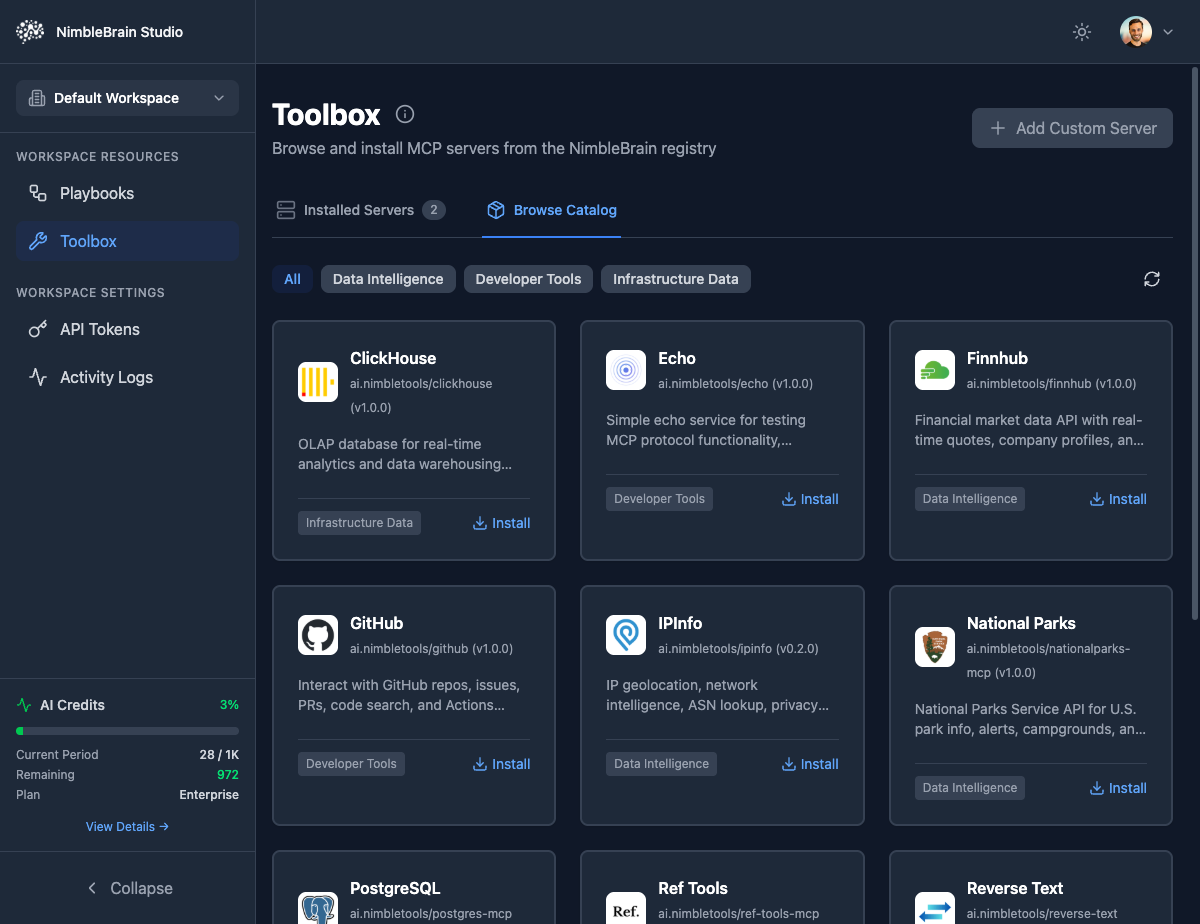
Task: Click the Echo card description text
Action: [x=706, y=430]
